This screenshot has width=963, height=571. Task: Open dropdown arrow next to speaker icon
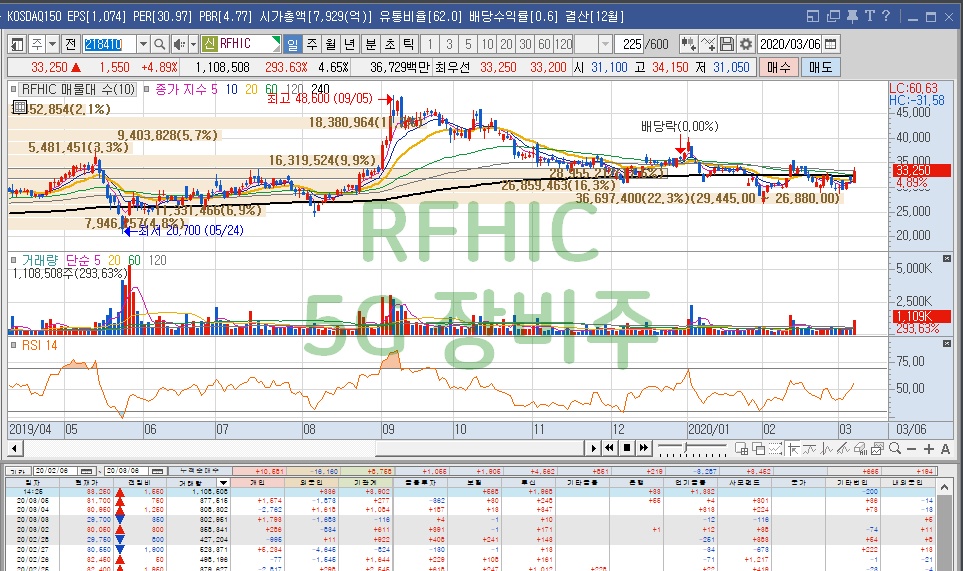(x=193, y=44)
